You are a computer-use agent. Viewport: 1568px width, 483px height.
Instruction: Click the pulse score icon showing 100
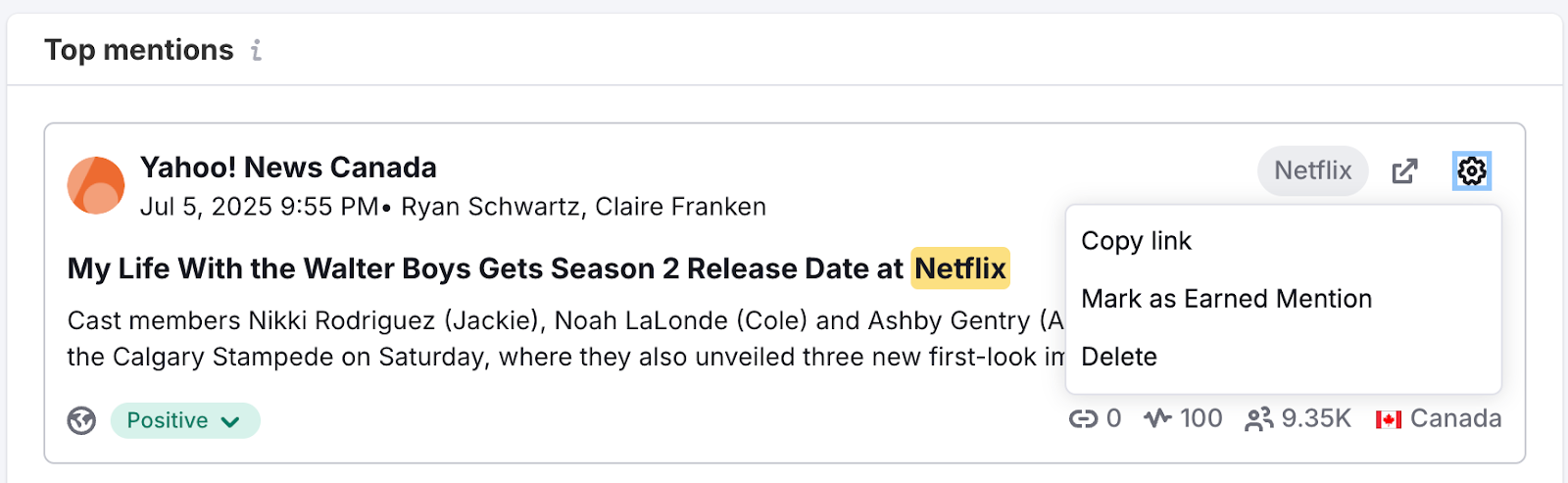click(x=1157, y=419)
